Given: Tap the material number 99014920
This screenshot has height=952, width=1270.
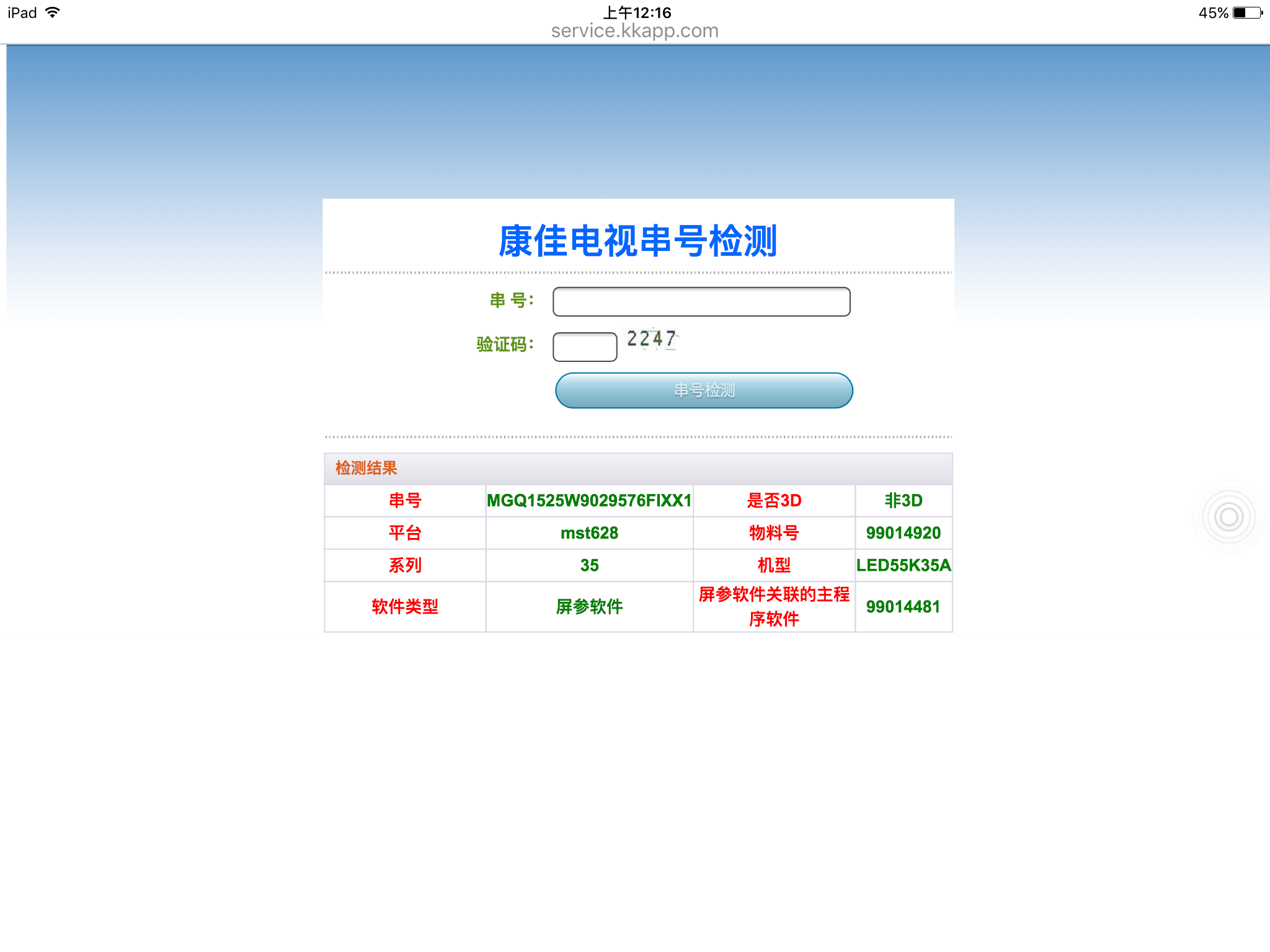Looking at the screenshot, I should click(904, 533).
